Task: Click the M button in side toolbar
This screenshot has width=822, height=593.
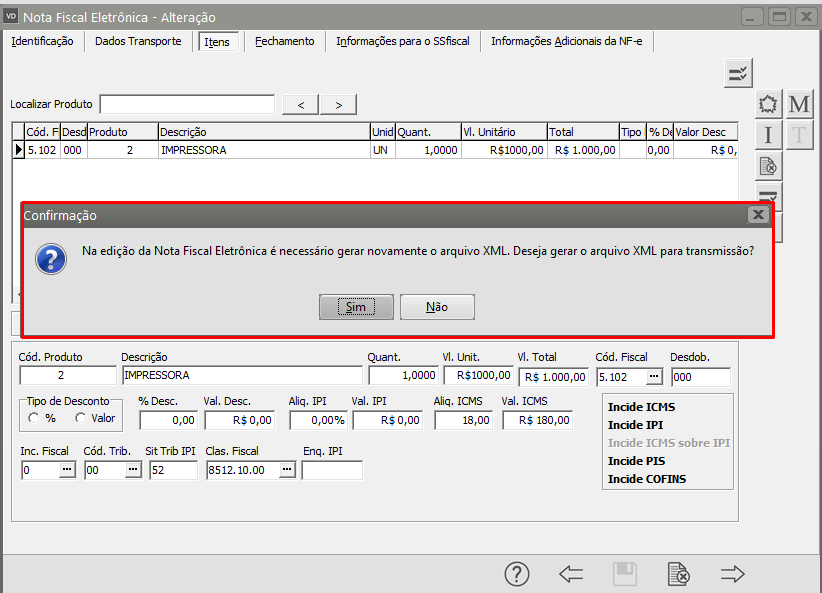Action: click(x=799, y=105)
